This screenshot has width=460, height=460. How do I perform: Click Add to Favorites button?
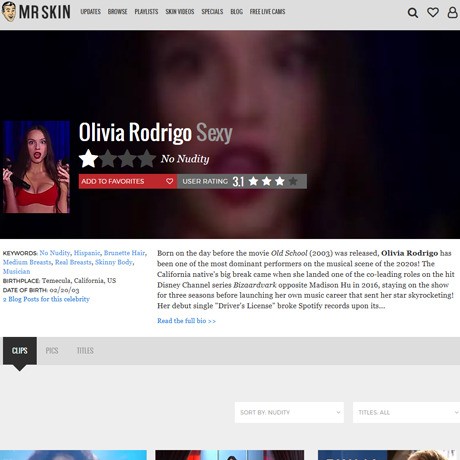tap(128, 181)
